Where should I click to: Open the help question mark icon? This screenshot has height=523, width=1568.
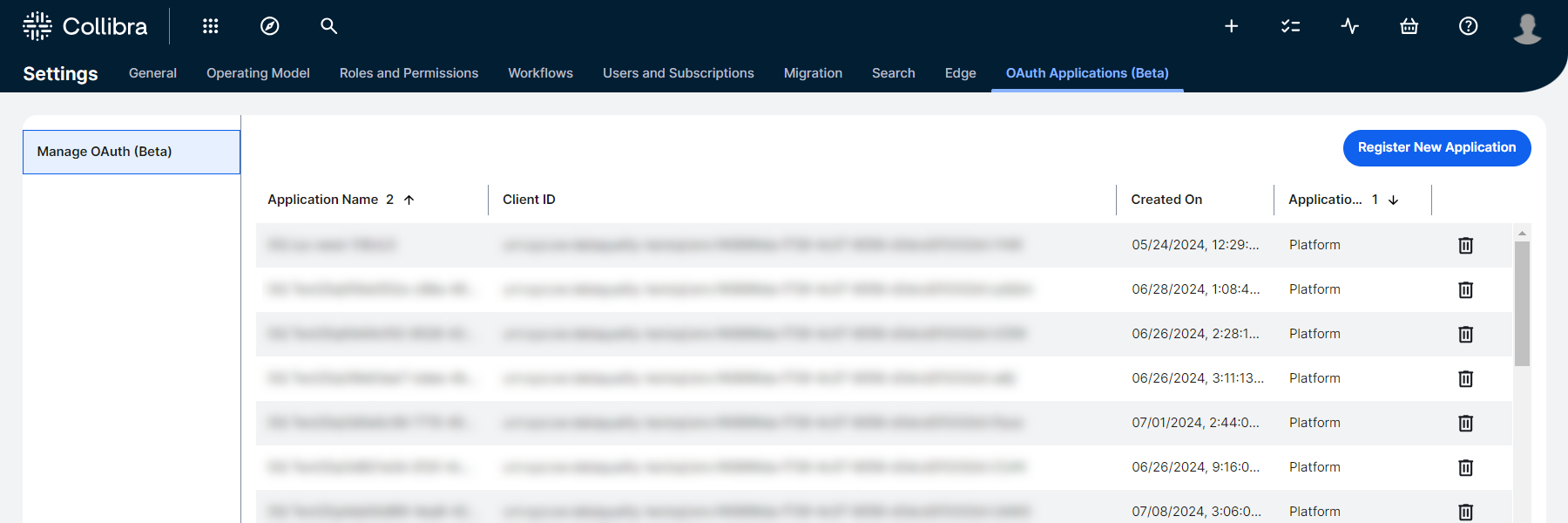(1468, 26)
